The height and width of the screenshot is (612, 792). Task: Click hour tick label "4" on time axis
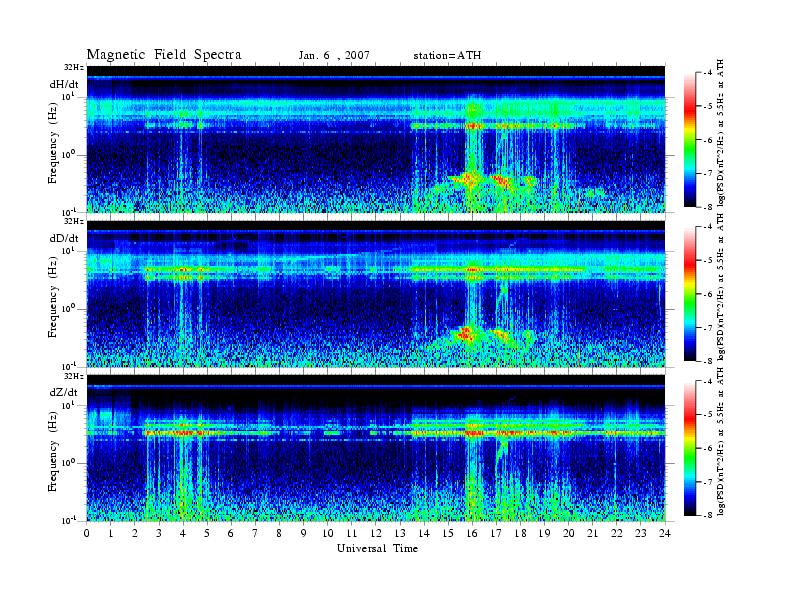(x=183, y=533)
